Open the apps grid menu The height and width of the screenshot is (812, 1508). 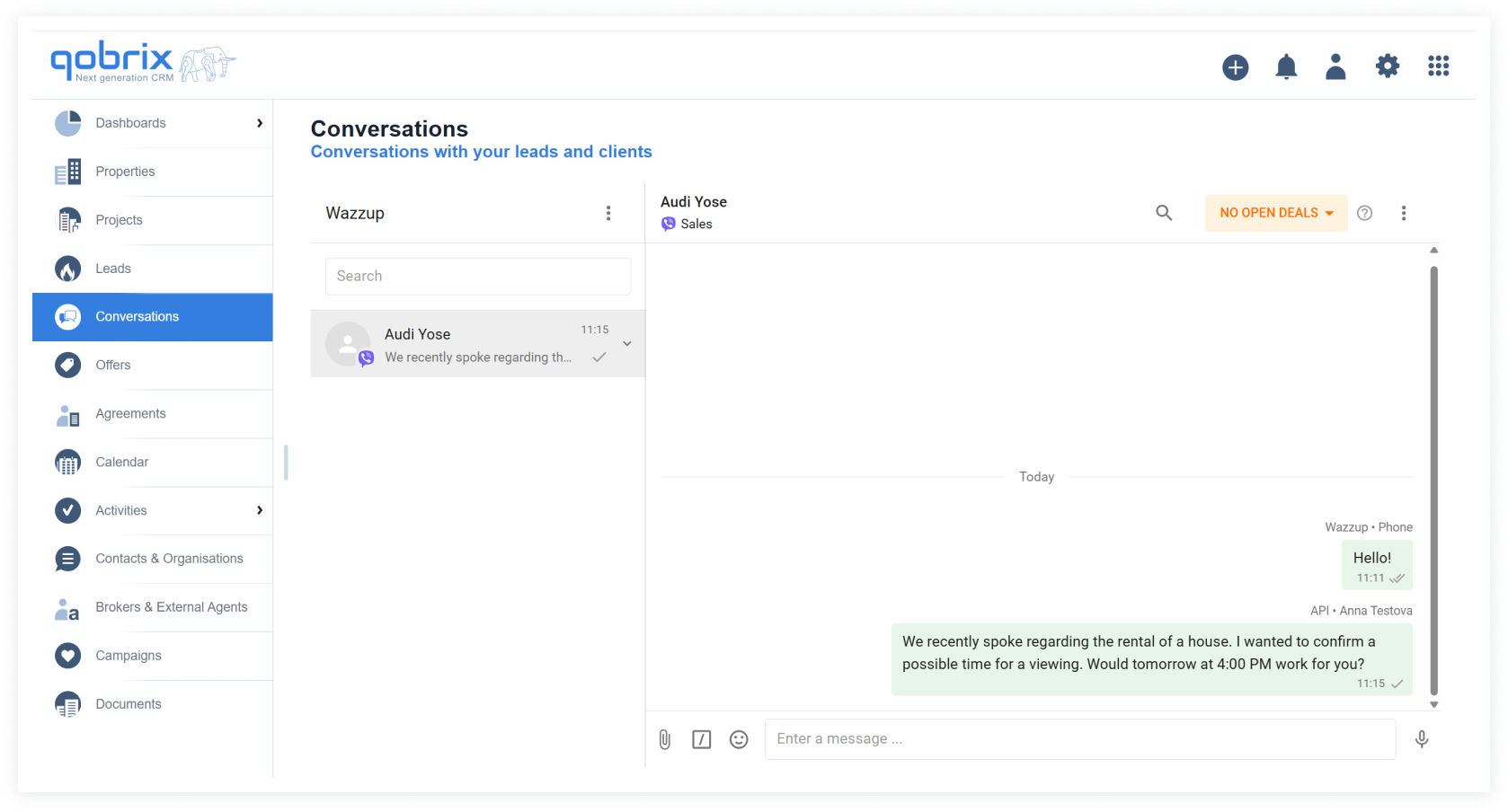[x=1438, y=66]
